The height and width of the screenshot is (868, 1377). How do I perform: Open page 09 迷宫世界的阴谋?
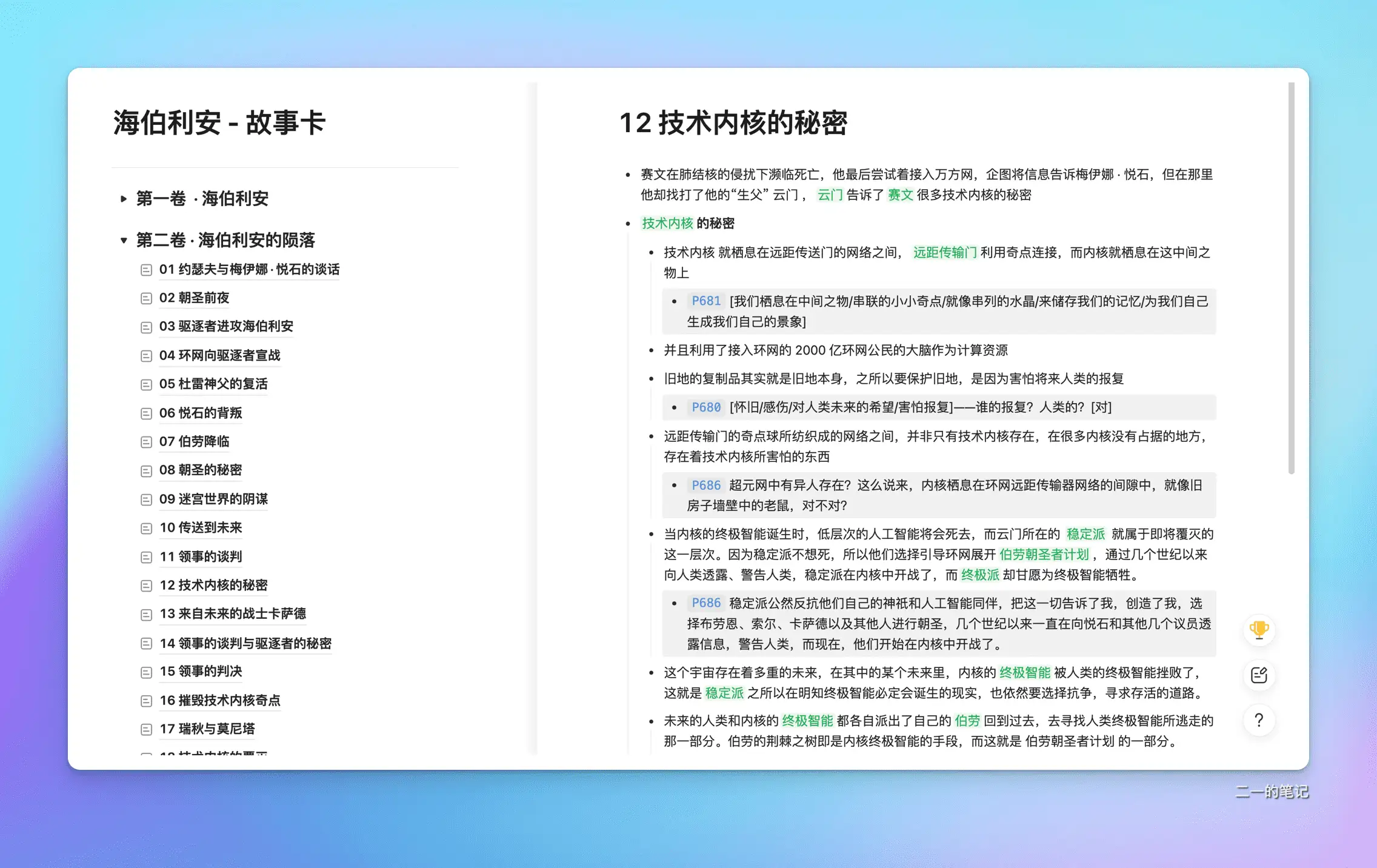[x=213, y=499]
